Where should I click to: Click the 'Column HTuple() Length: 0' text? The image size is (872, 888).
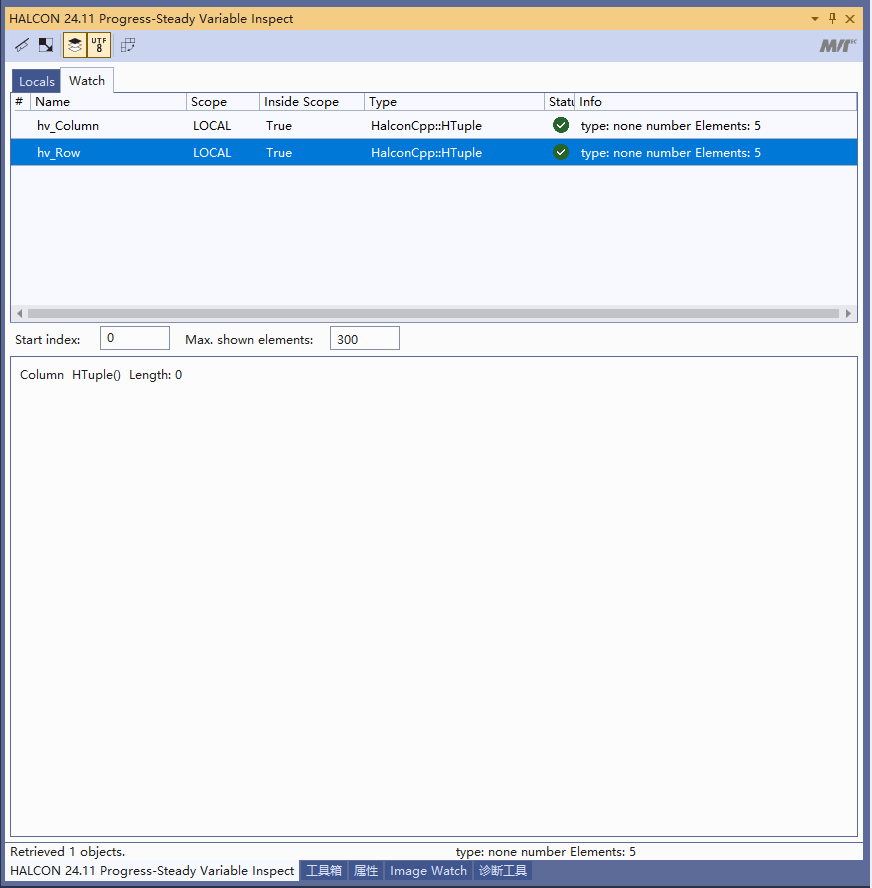pos(101,375)
